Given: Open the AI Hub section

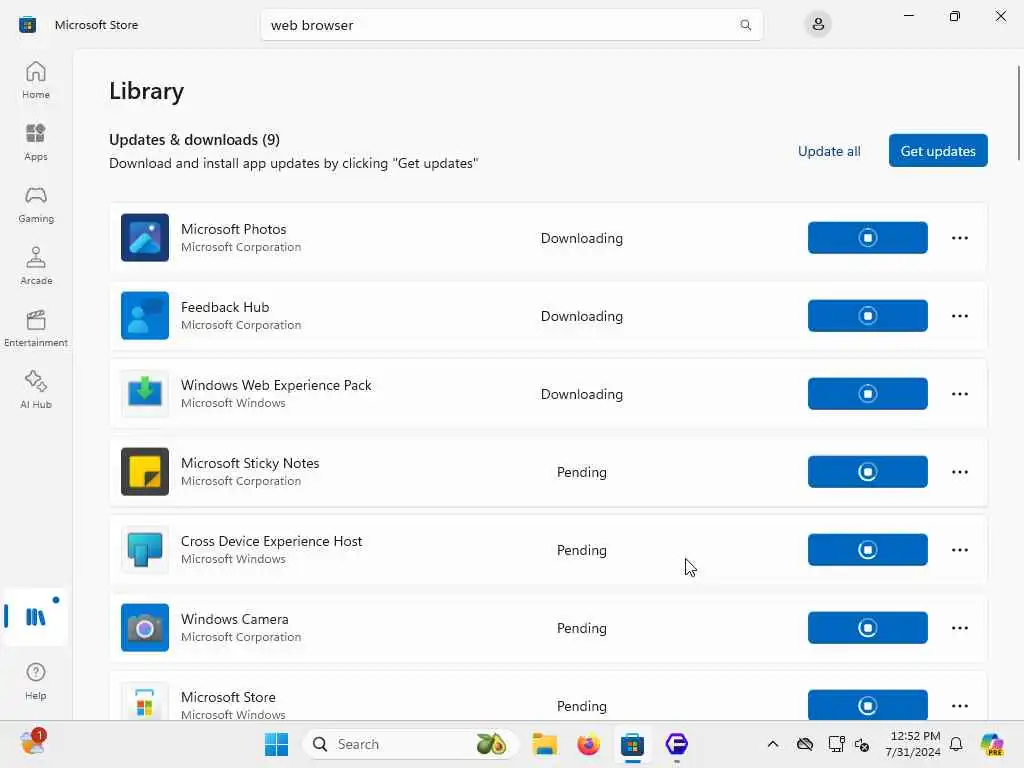Looking at the screenshot, I should 36,390.
